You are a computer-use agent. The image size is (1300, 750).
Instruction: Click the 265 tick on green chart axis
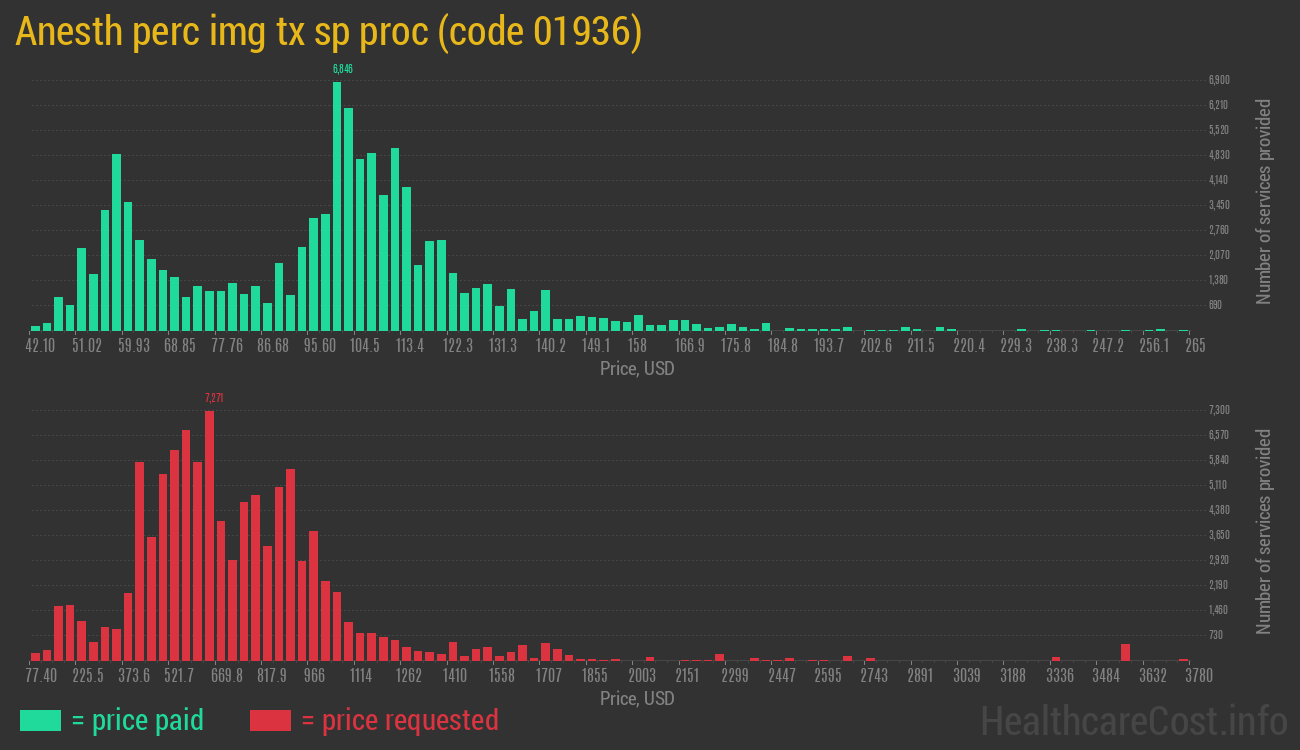[x=1194, y=345]
